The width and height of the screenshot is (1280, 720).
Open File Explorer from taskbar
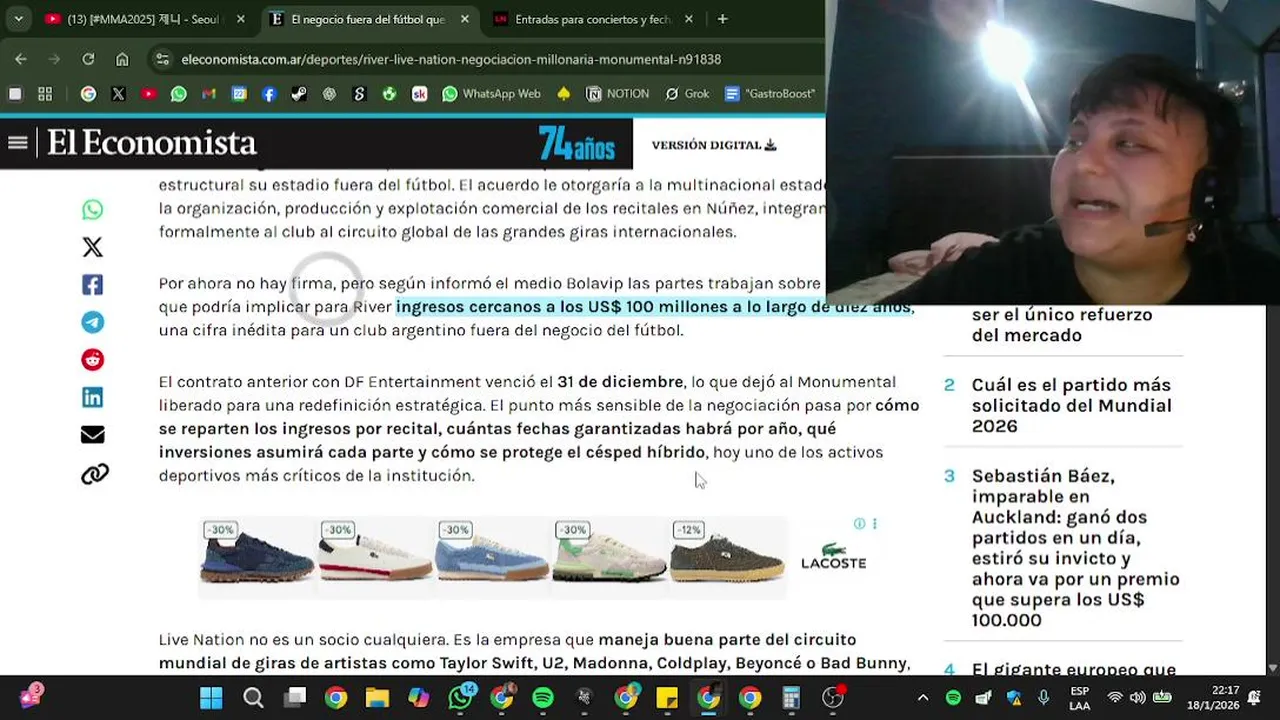click(377, 698)
